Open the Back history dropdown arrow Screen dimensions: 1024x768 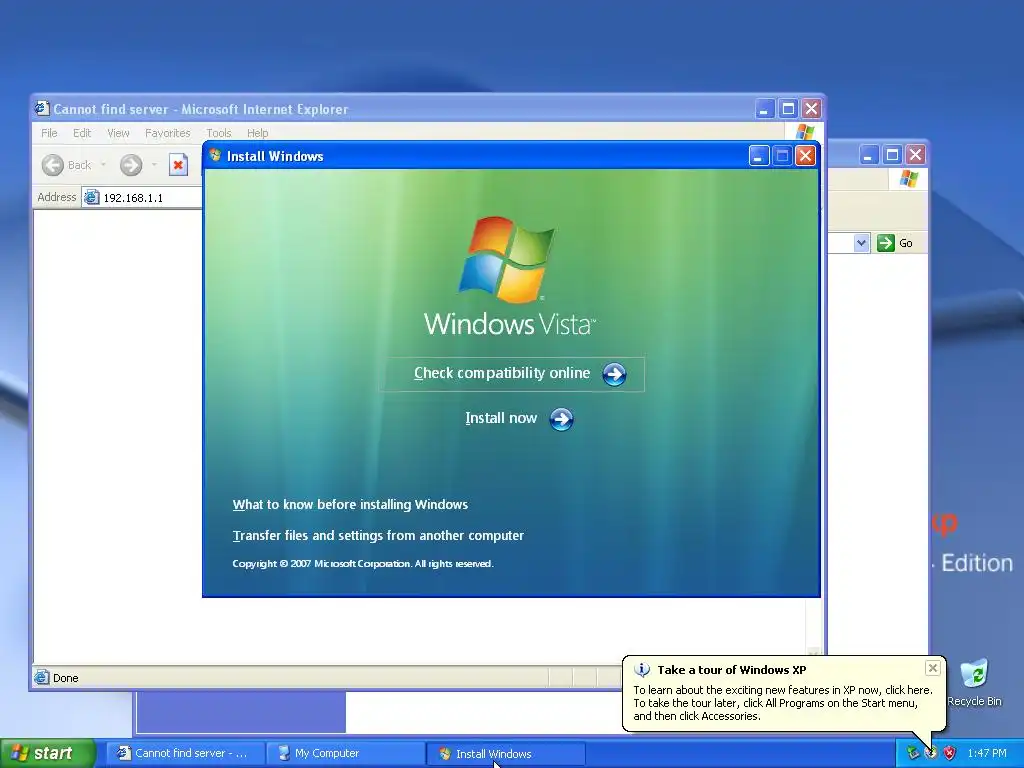tap(103, 165)
